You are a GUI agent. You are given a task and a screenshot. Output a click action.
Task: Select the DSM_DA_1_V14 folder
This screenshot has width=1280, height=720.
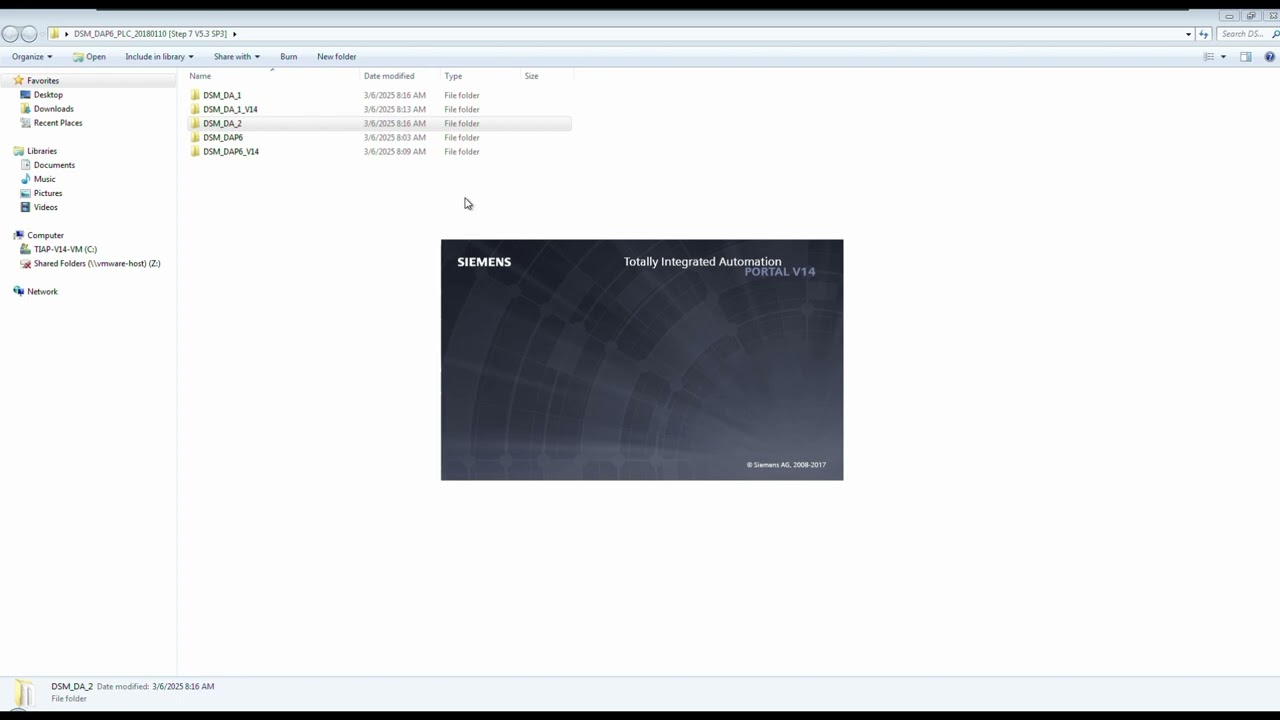230,109
